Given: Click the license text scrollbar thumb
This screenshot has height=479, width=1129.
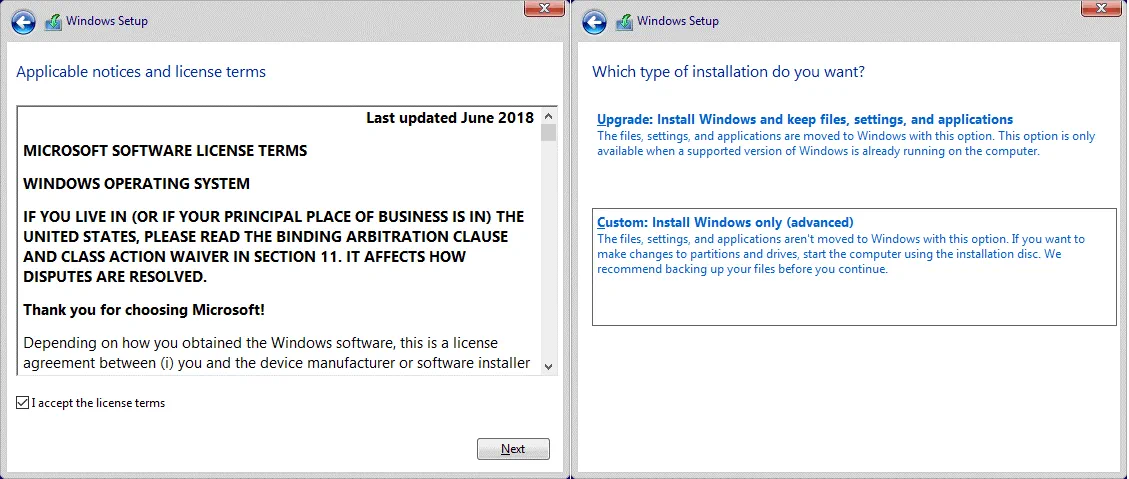Looking at the screenshot, I should tap(548, 133).
